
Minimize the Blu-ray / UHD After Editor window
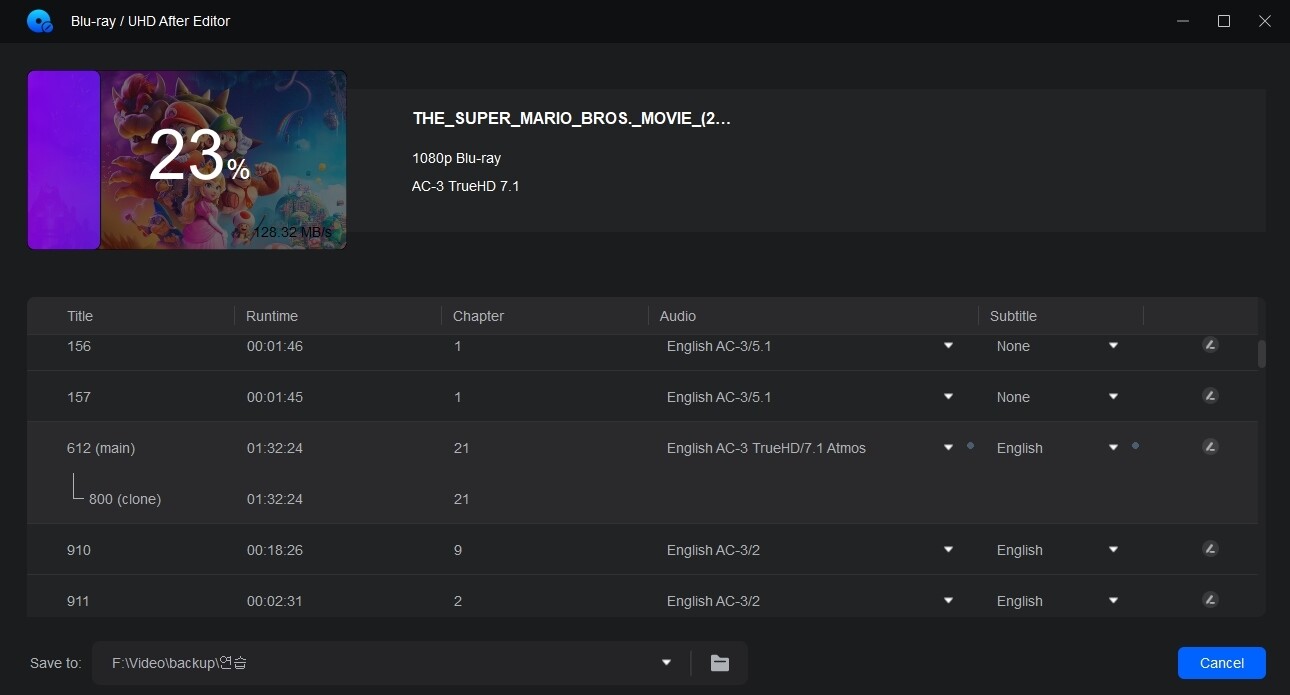click(1183, 21)
